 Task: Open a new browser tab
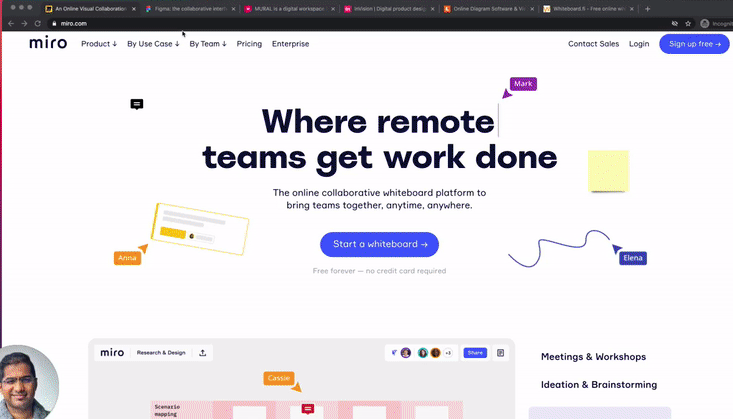pos(647,9)
